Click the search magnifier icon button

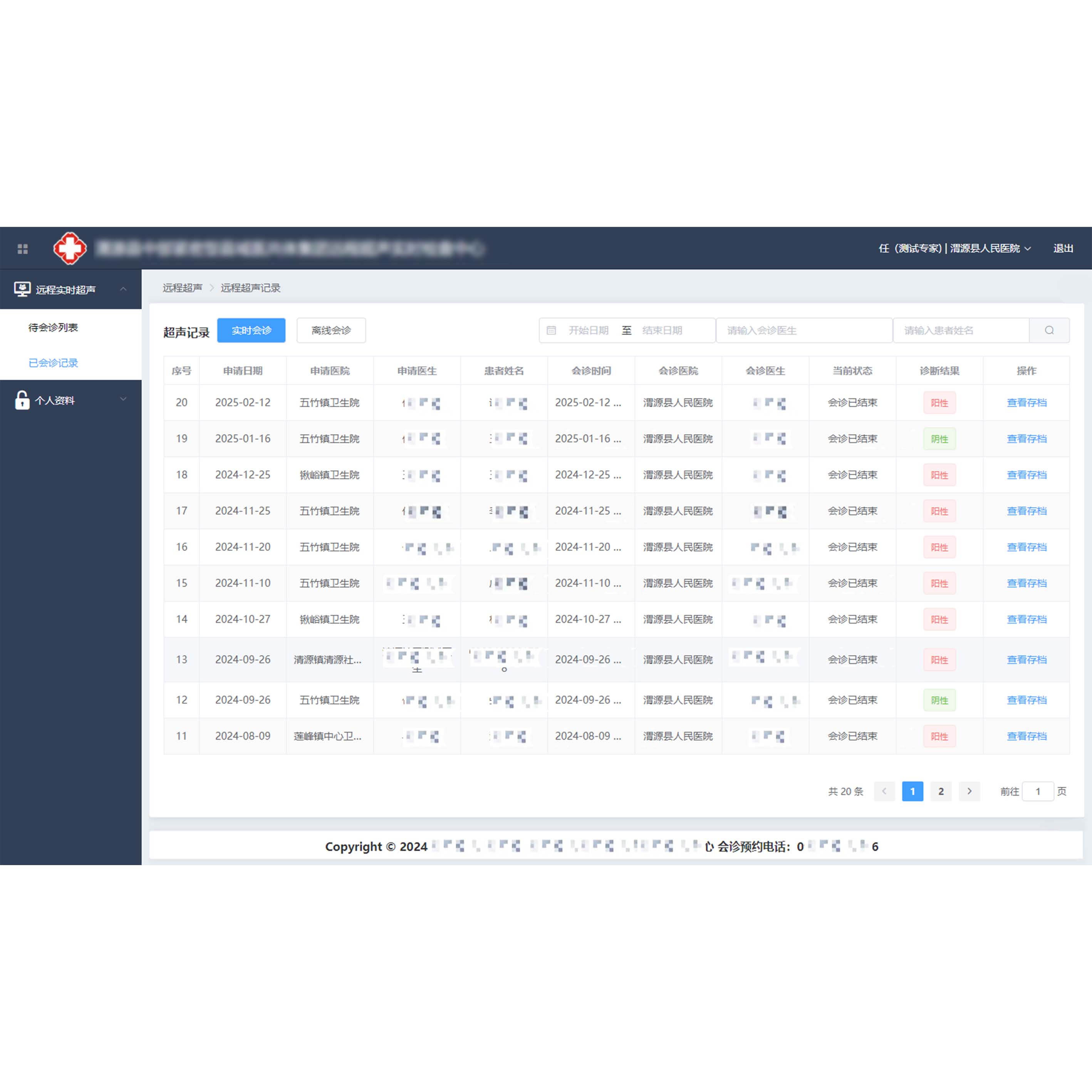(x=1049, y=330)
